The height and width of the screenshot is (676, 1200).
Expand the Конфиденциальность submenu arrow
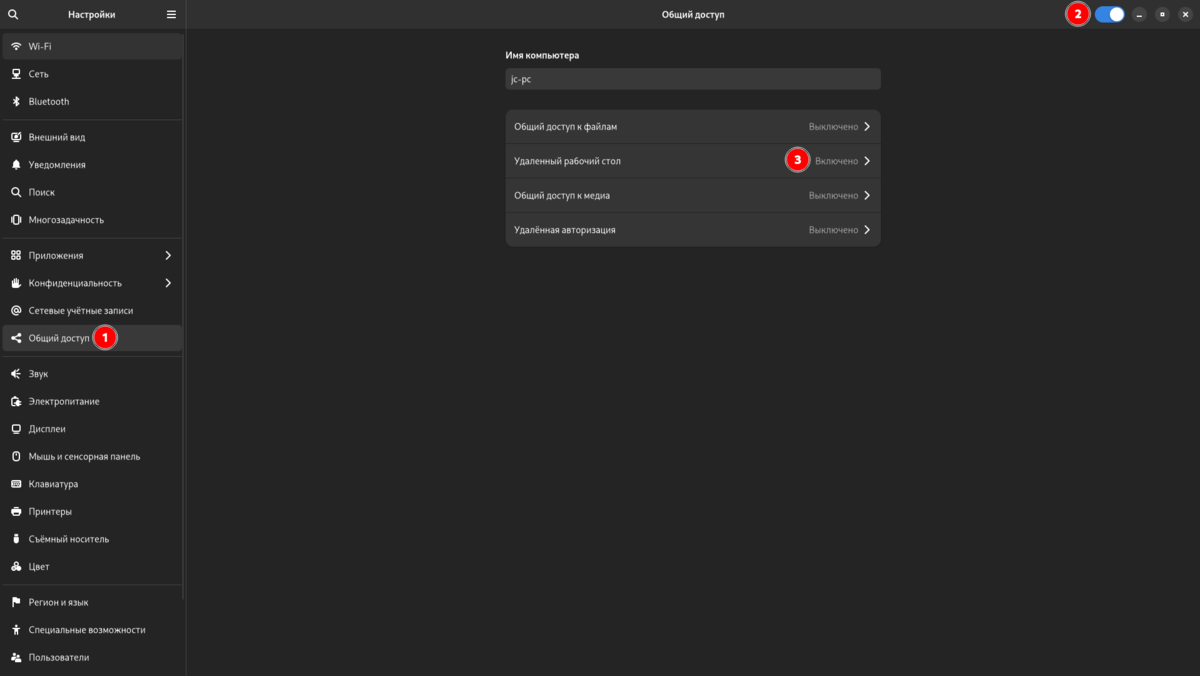pos(168,283)
